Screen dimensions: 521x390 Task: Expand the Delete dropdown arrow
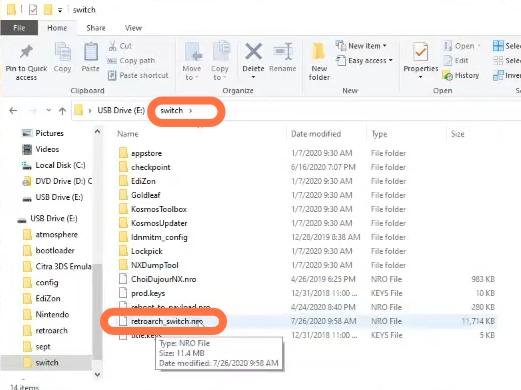pos(253,77)
